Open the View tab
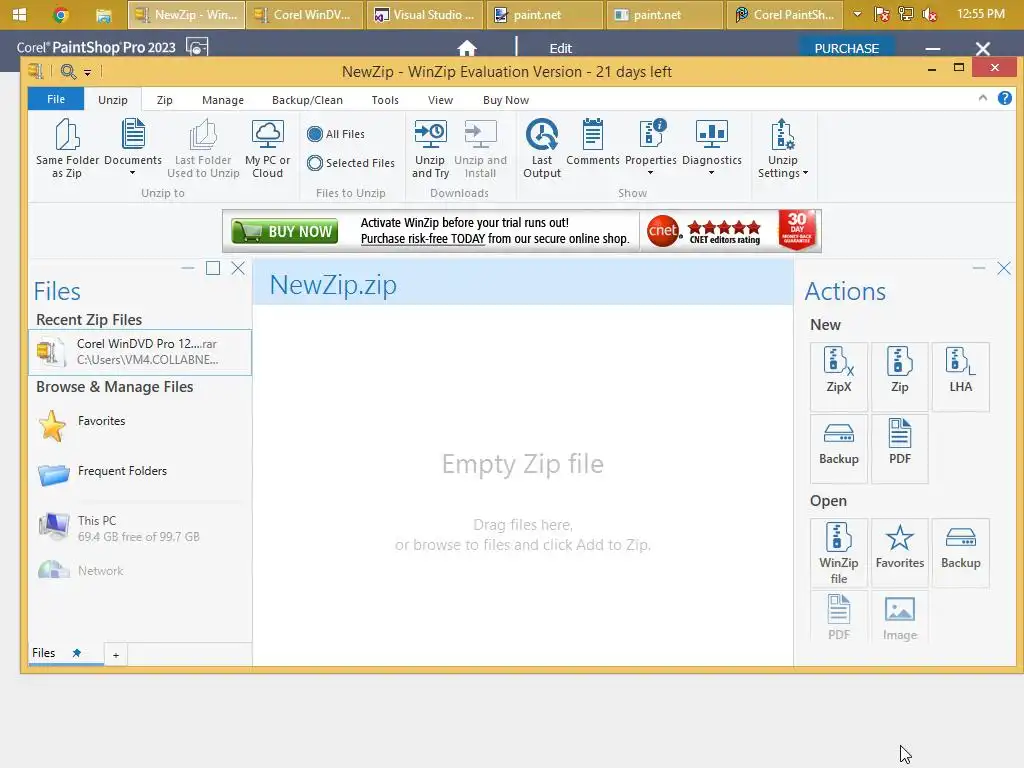Viewport: 1024px width, 768px height. point(440,100)
